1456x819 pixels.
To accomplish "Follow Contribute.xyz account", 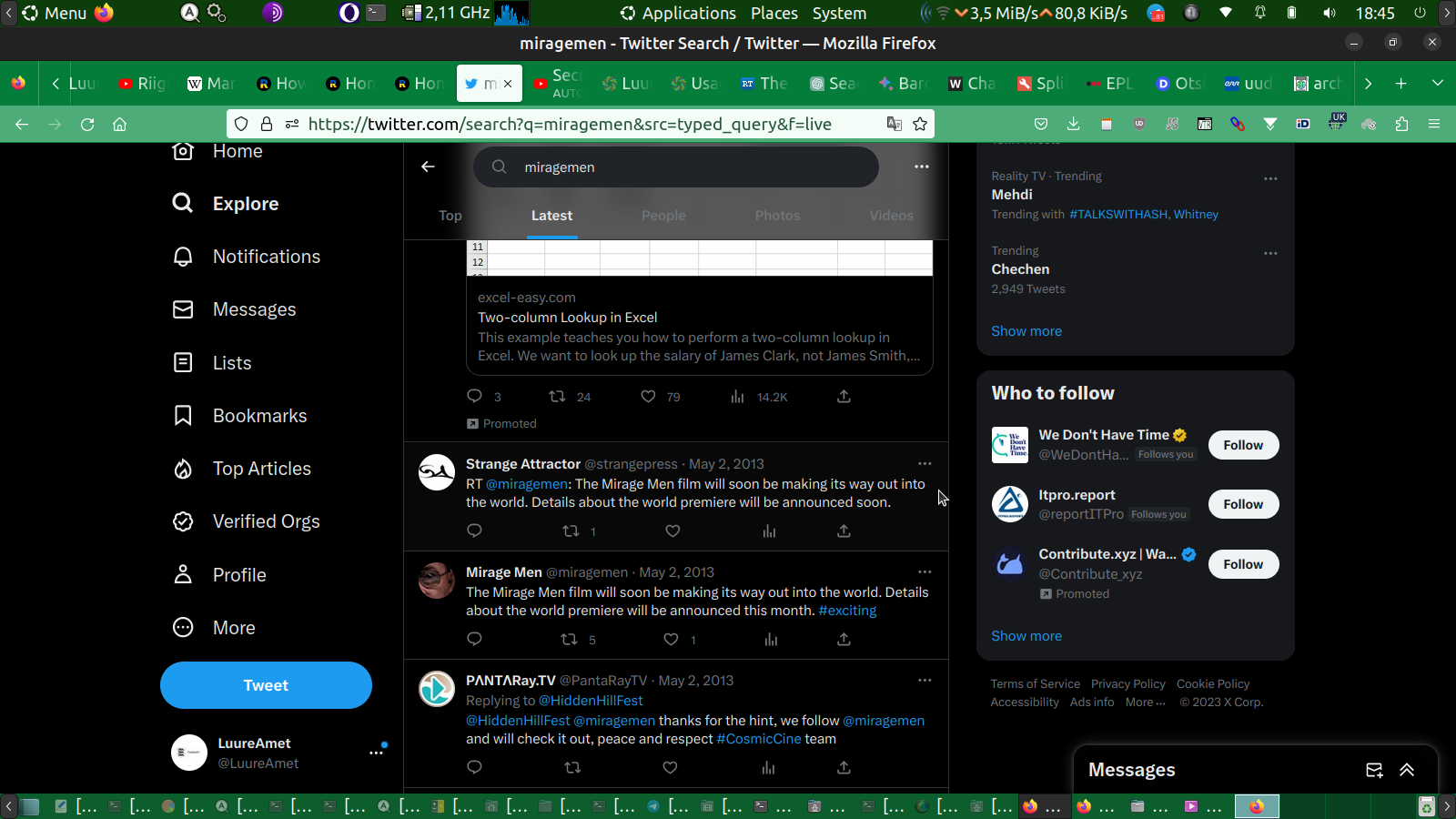I will (x=1243, y=564).
